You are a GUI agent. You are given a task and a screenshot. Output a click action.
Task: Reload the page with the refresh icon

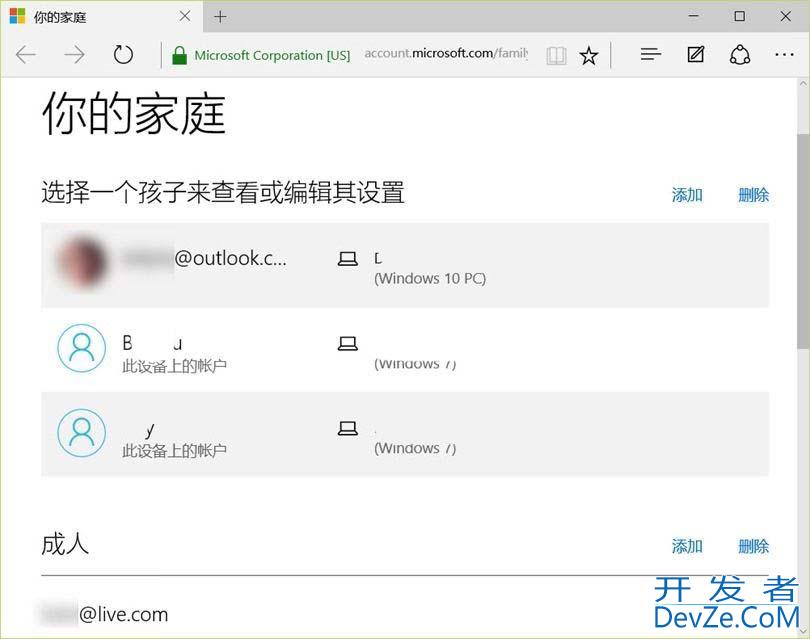pyautogui.click(x=123, y=54)
